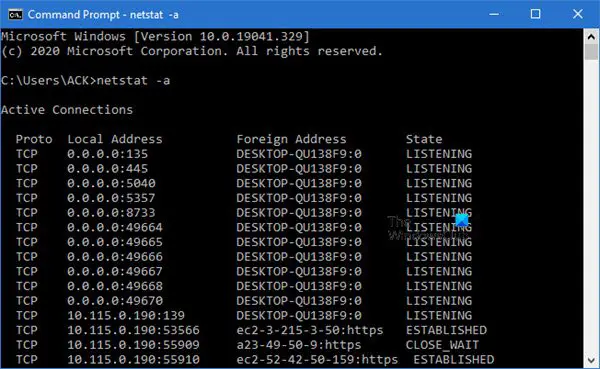Click LISTENING state in port 445 row
This screenshot has width=600, height=369.
(439, 168)
